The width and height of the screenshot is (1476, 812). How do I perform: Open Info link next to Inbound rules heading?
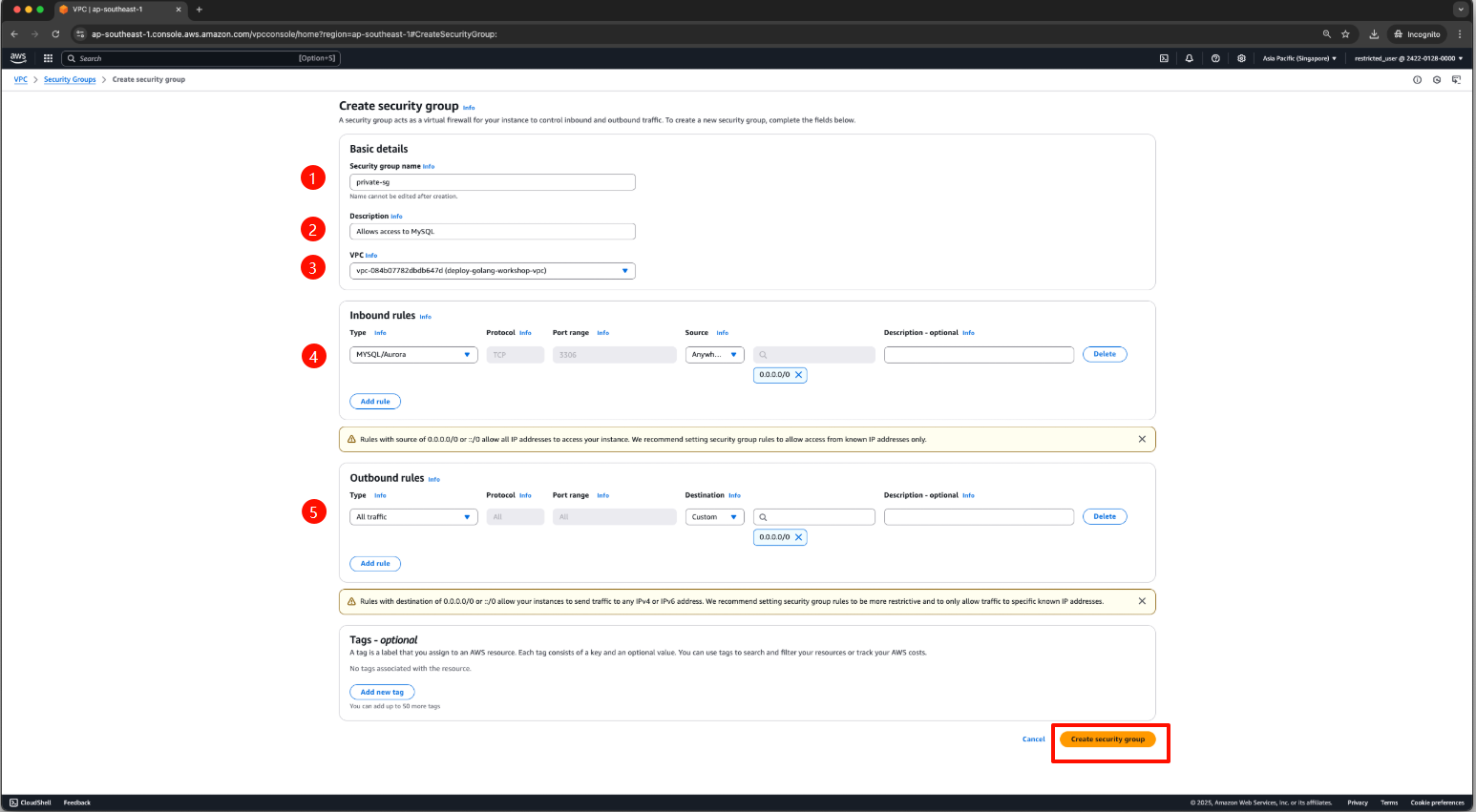(x=426, y=317)
